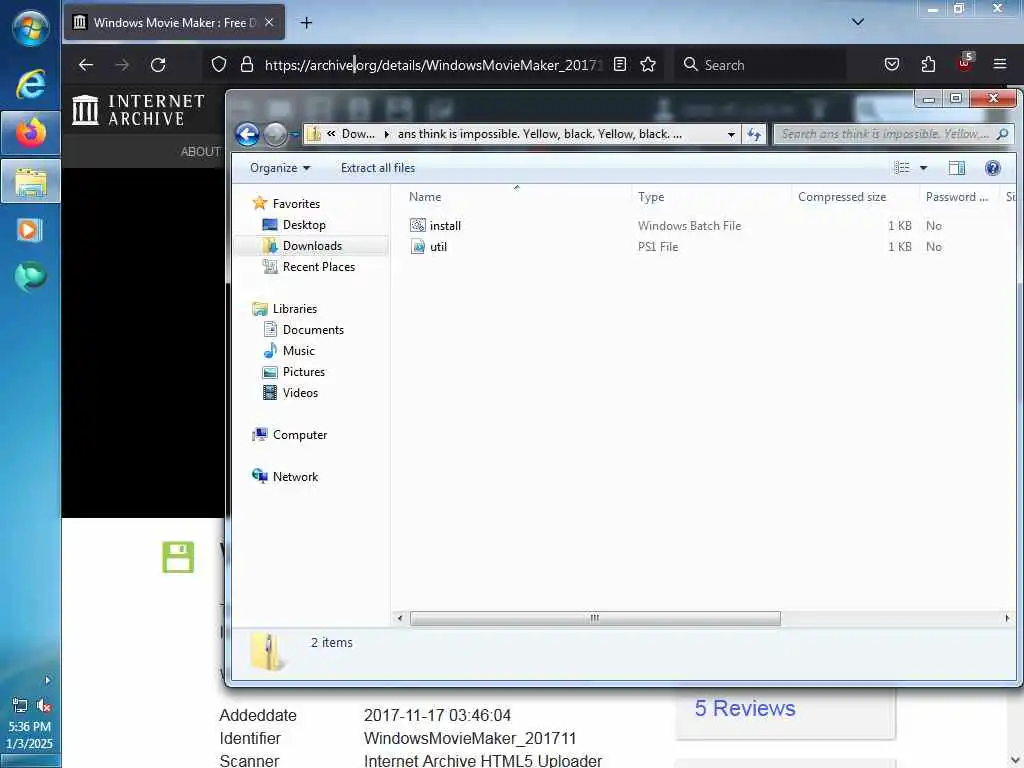The image size is (1024, 768).
Task: Open Explorer help
Action: coord(992,168)
